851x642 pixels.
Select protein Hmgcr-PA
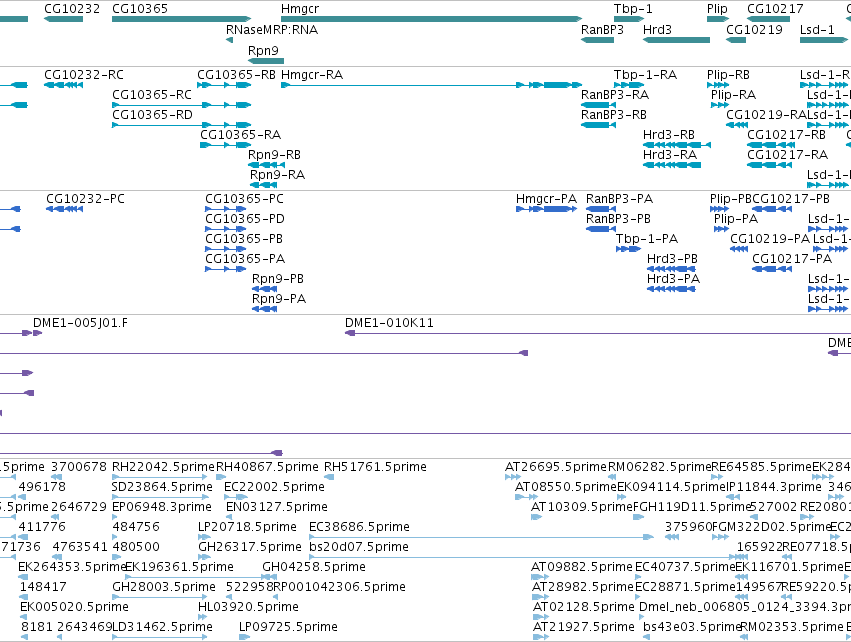[547, 199]
